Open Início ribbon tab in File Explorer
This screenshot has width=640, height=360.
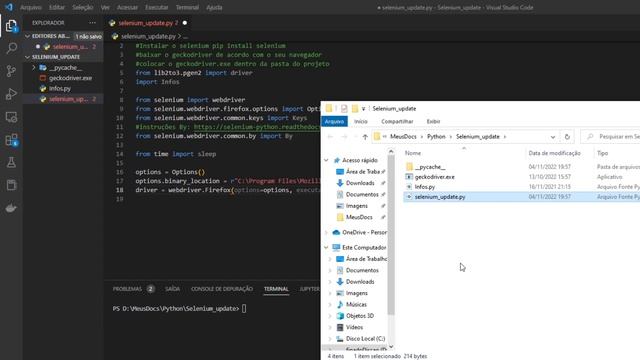pos(361,121)
